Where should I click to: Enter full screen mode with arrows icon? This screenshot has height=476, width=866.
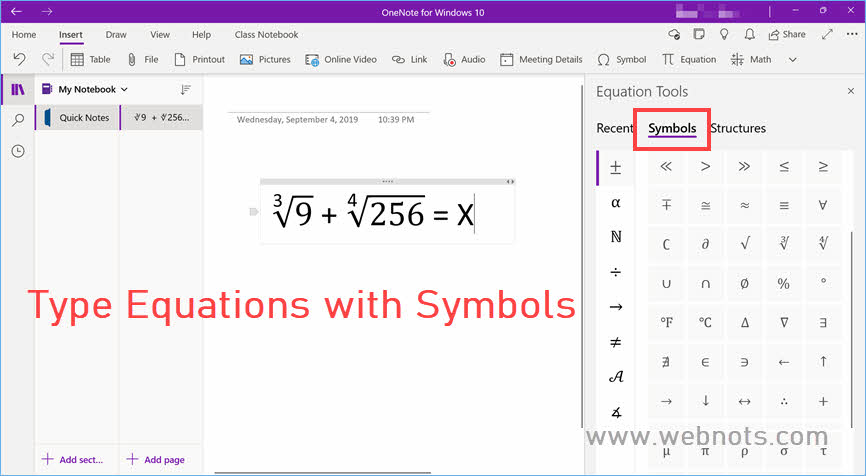pyautogui.click(x=827, y=34)
